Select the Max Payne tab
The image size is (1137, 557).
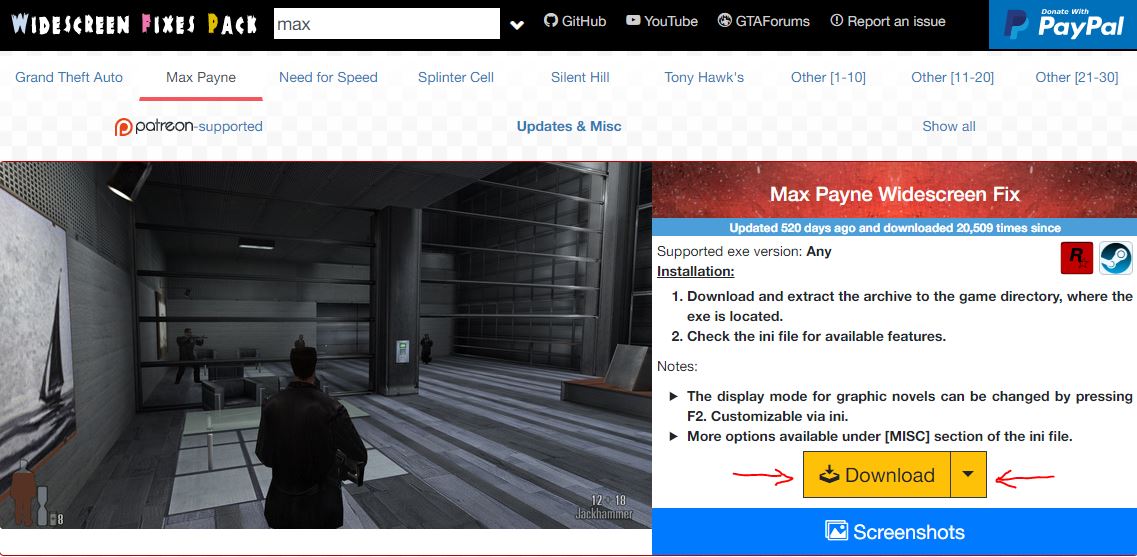(x=201, y=77)
